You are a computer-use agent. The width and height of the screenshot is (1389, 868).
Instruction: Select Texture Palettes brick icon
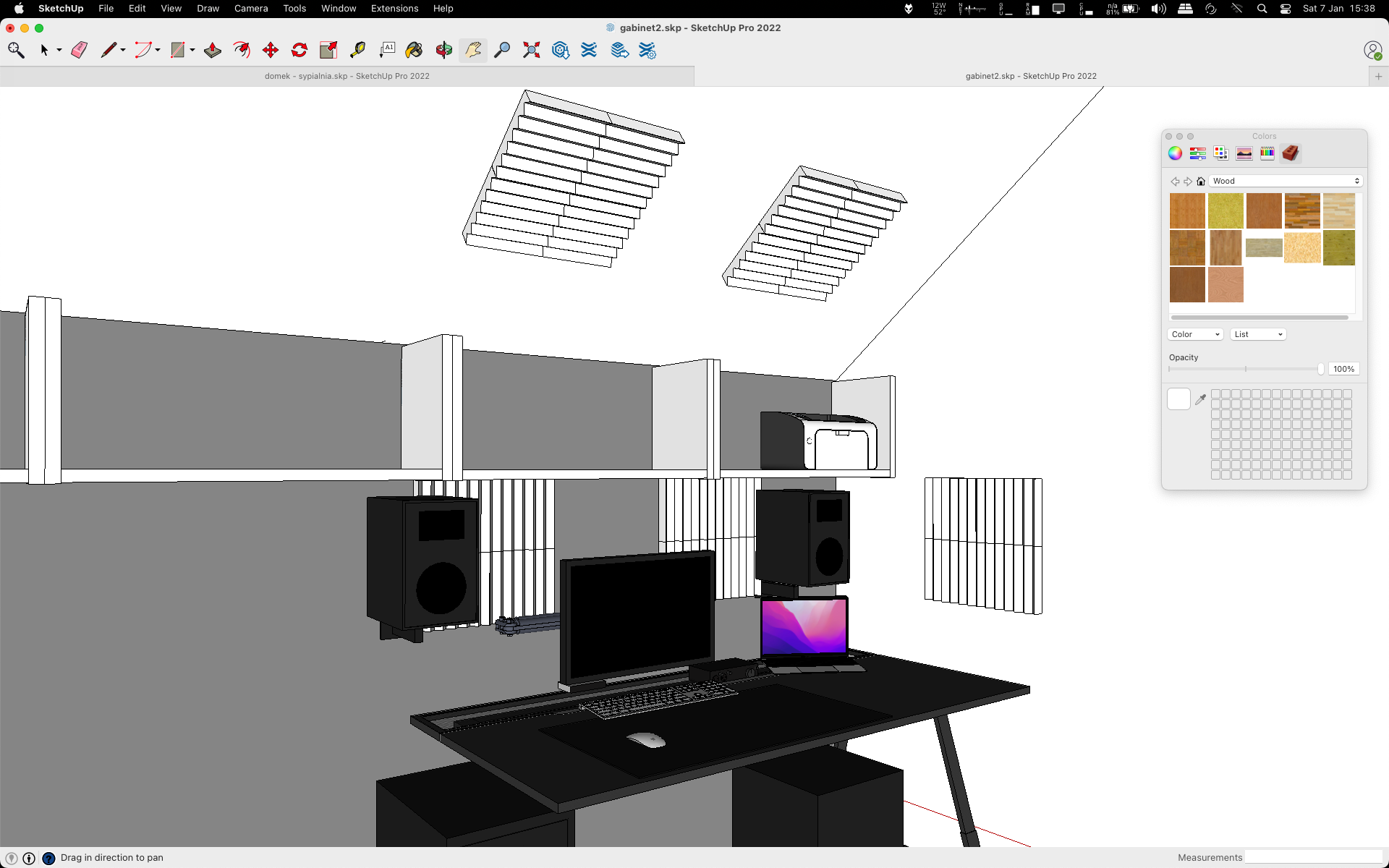1291,153
